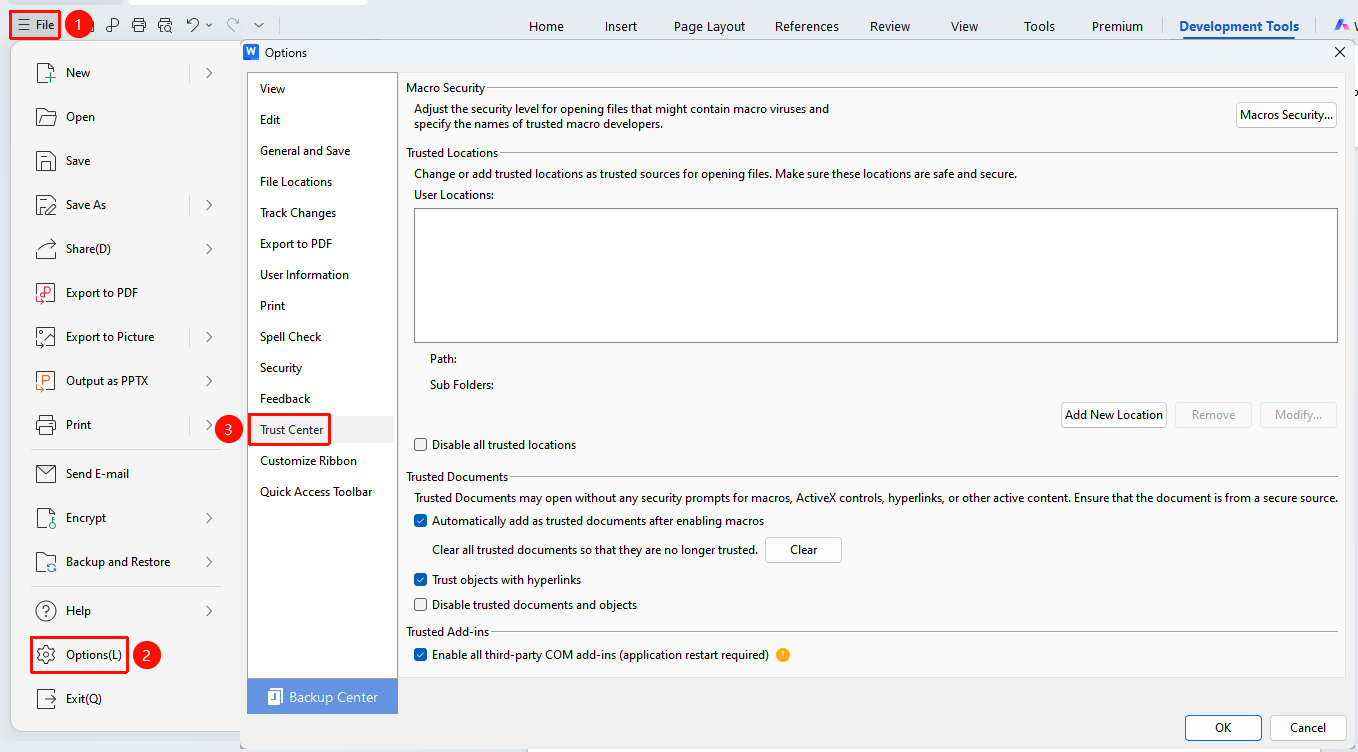The image size is (1358, 752).
Task: Click the Send E-mail envelope icon
Action: pos(46,474)
